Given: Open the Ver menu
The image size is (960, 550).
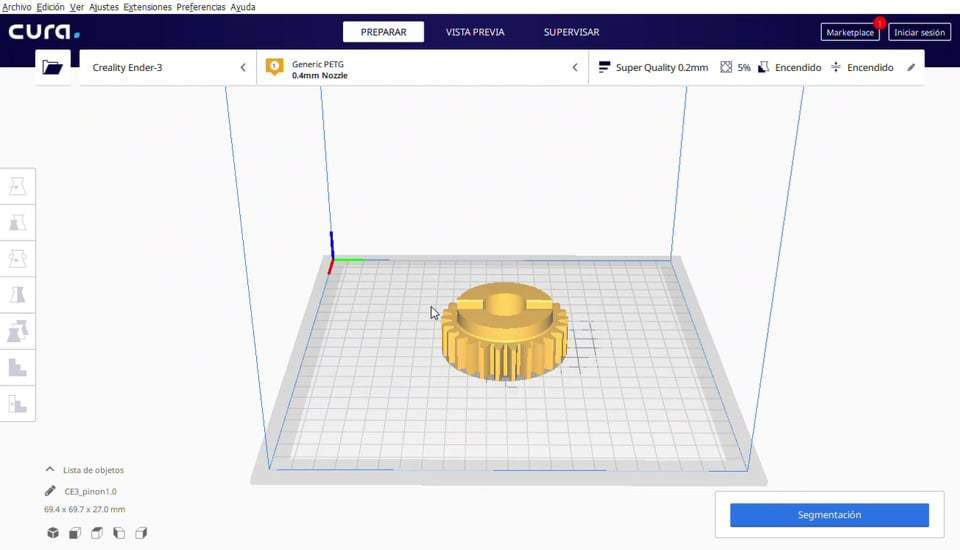Looking at the screenshot, I should pos(77,7).
